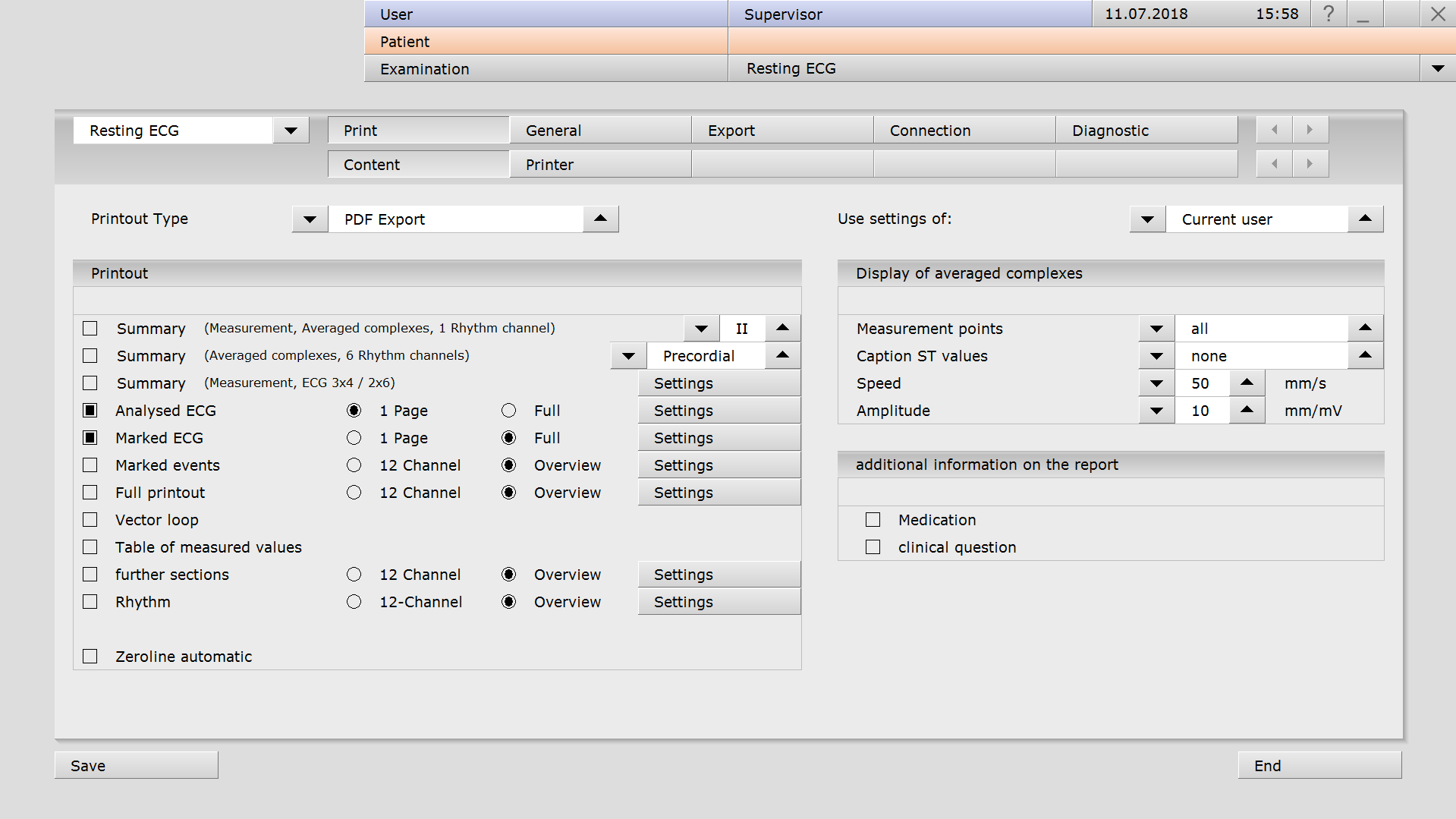
Task: Step Measurement points up arrow
Action: click(1366, 329)
